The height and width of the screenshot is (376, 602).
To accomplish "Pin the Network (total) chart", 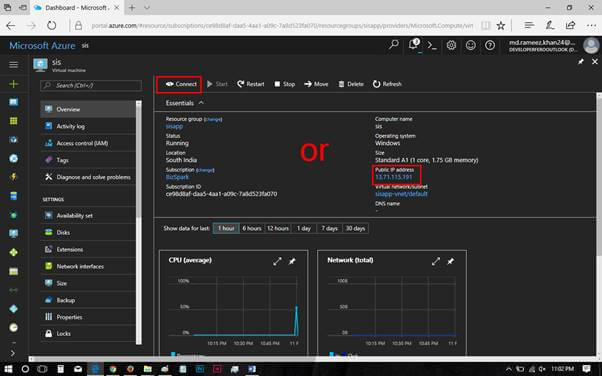I will (451, 262).
